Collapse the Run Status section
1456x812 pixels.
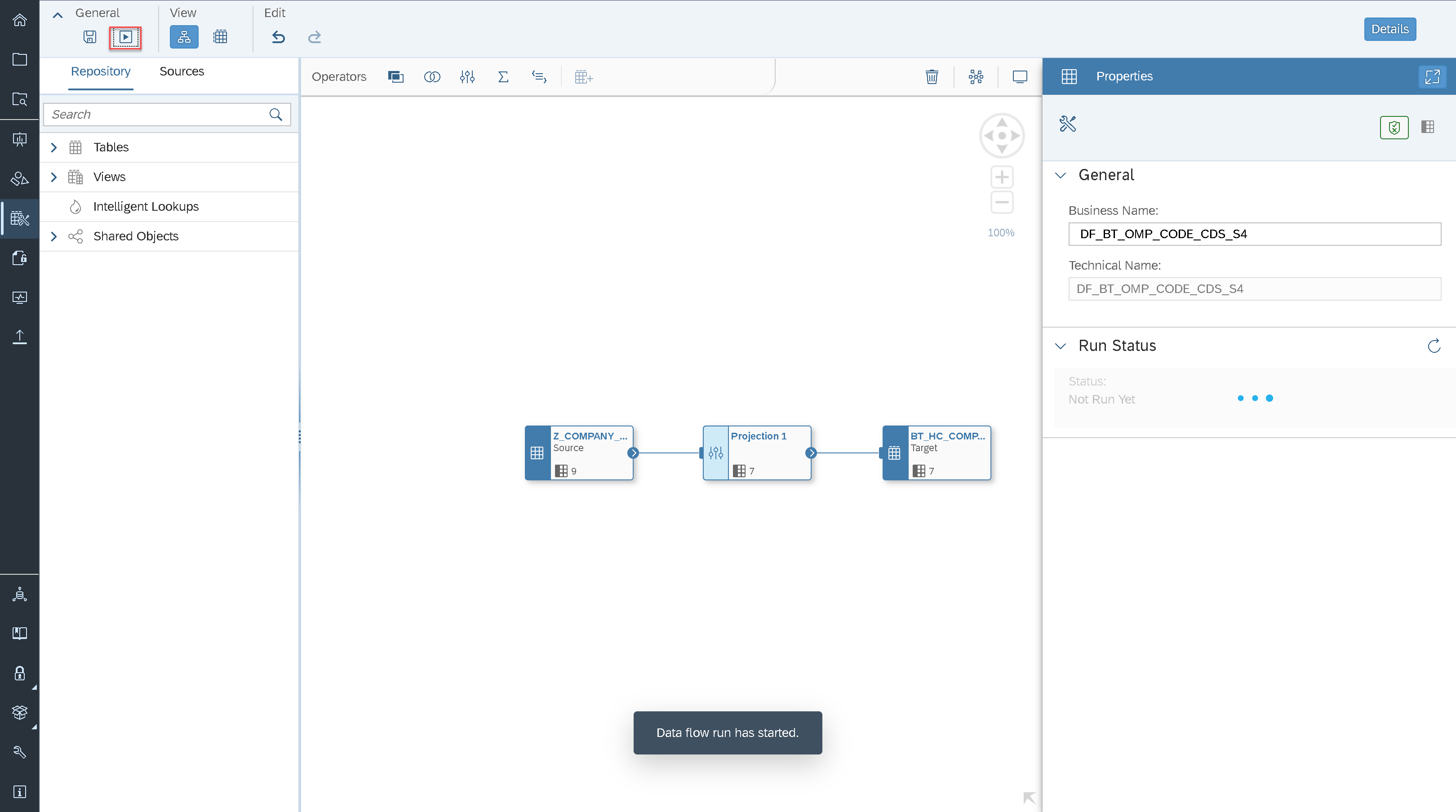pyautogui.click(x=1061, y=346)
